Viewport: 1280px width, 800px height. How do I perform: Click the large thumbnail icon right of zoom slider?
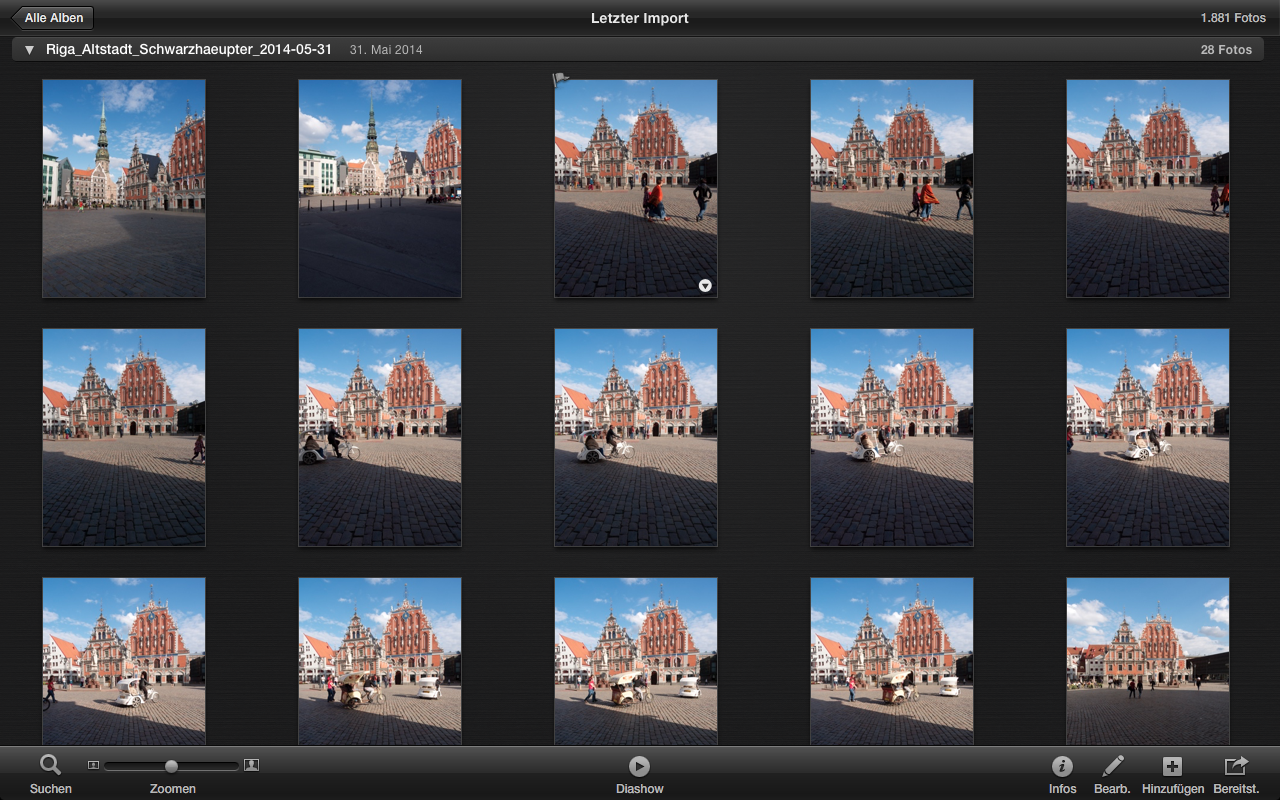pyautogui.click(x=251, y=765)
